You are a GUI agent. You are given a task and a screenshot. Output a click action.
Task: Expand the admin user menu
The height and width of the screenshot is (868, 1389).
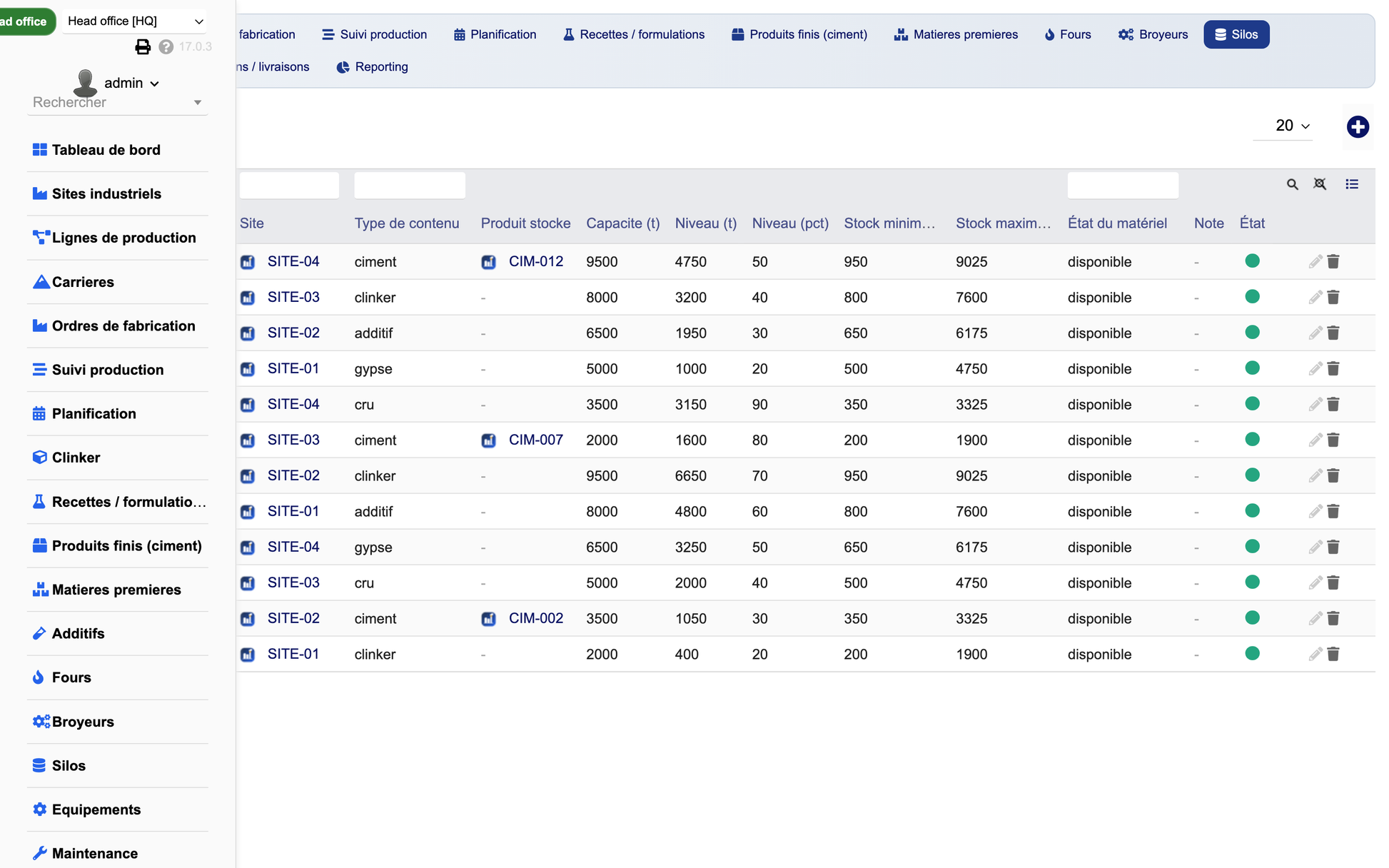[131, 83]
